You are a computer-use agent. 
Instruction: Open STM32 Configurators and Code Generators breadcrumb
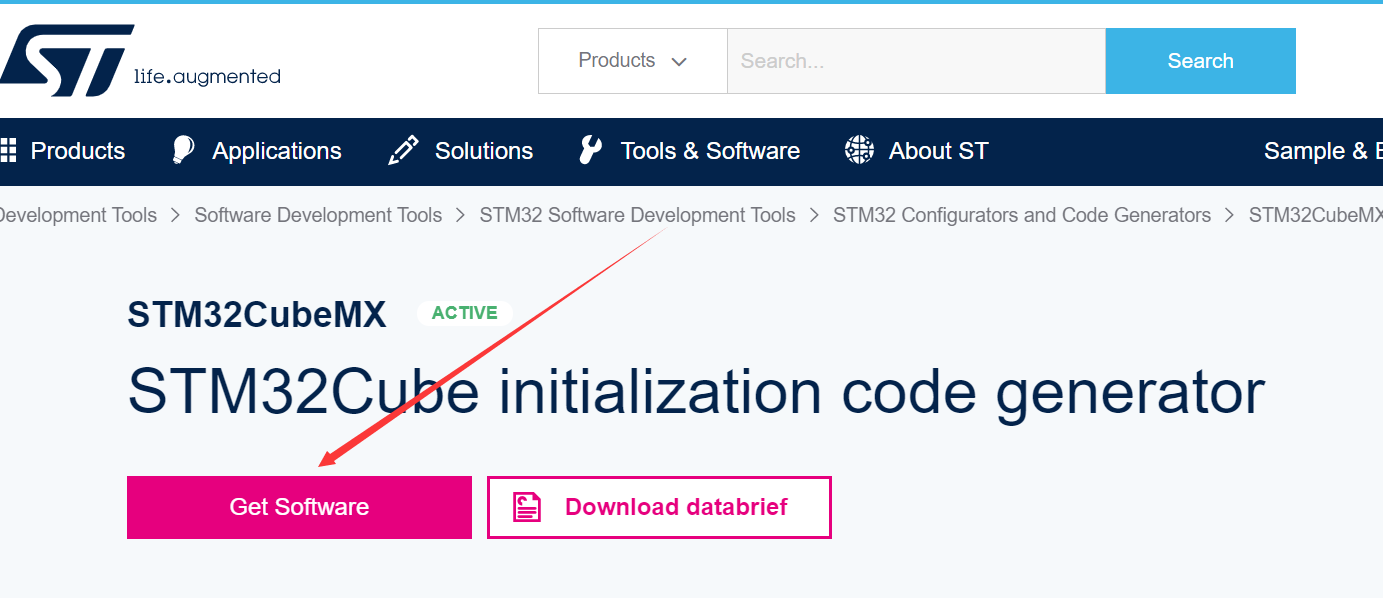(x=1022, y=215)
